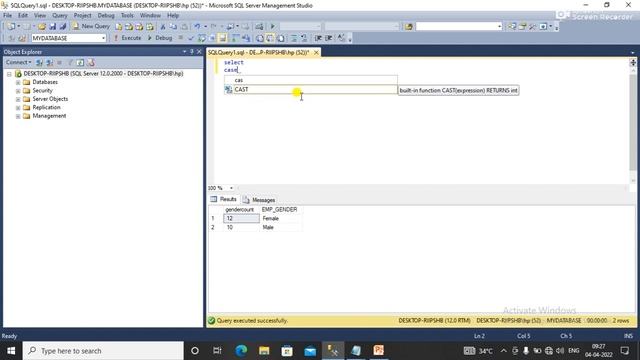Click the taskbar search box
The image size is (640, 360).
103,351
